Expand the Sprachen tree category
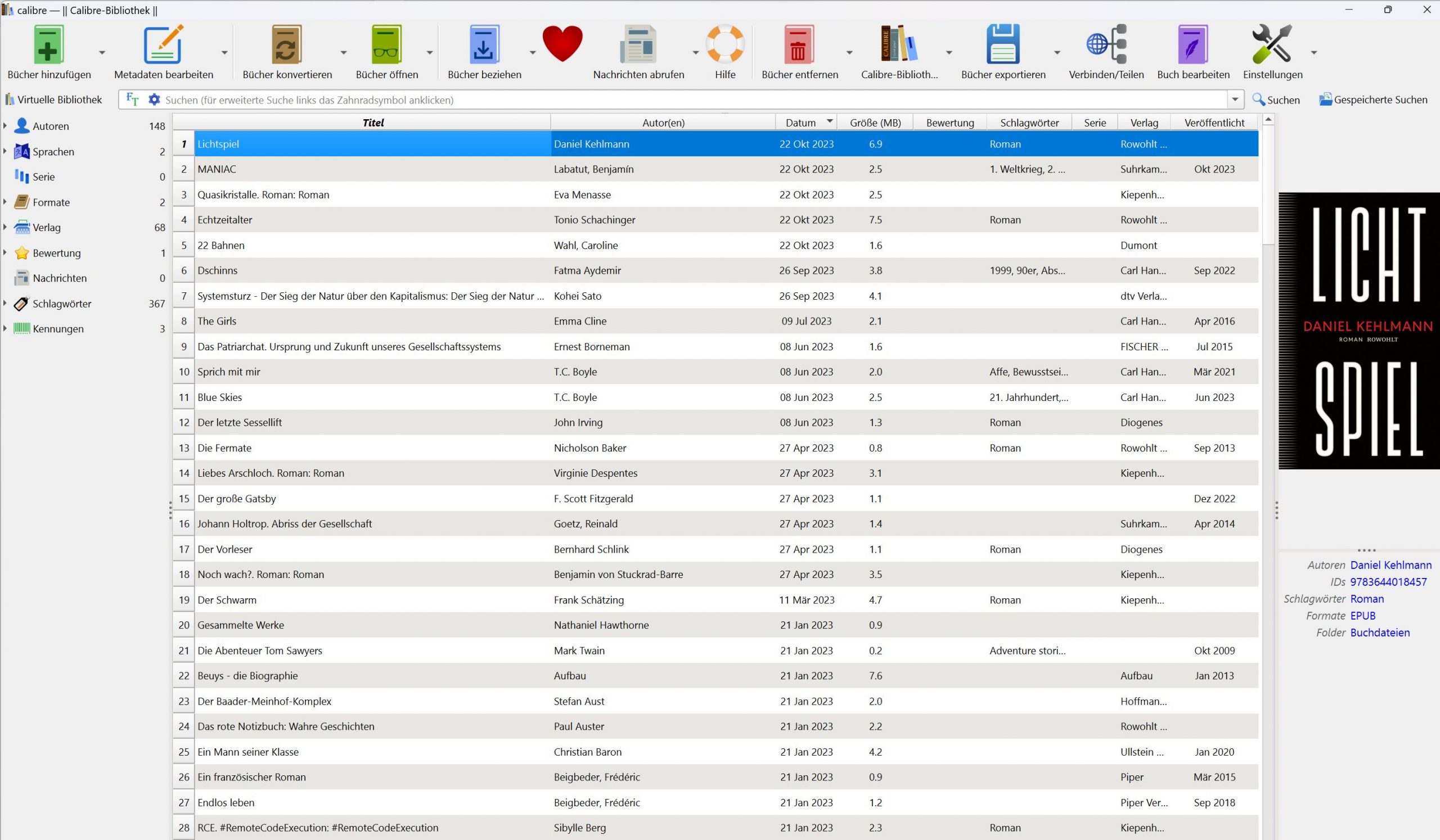 tap(5, 151)
